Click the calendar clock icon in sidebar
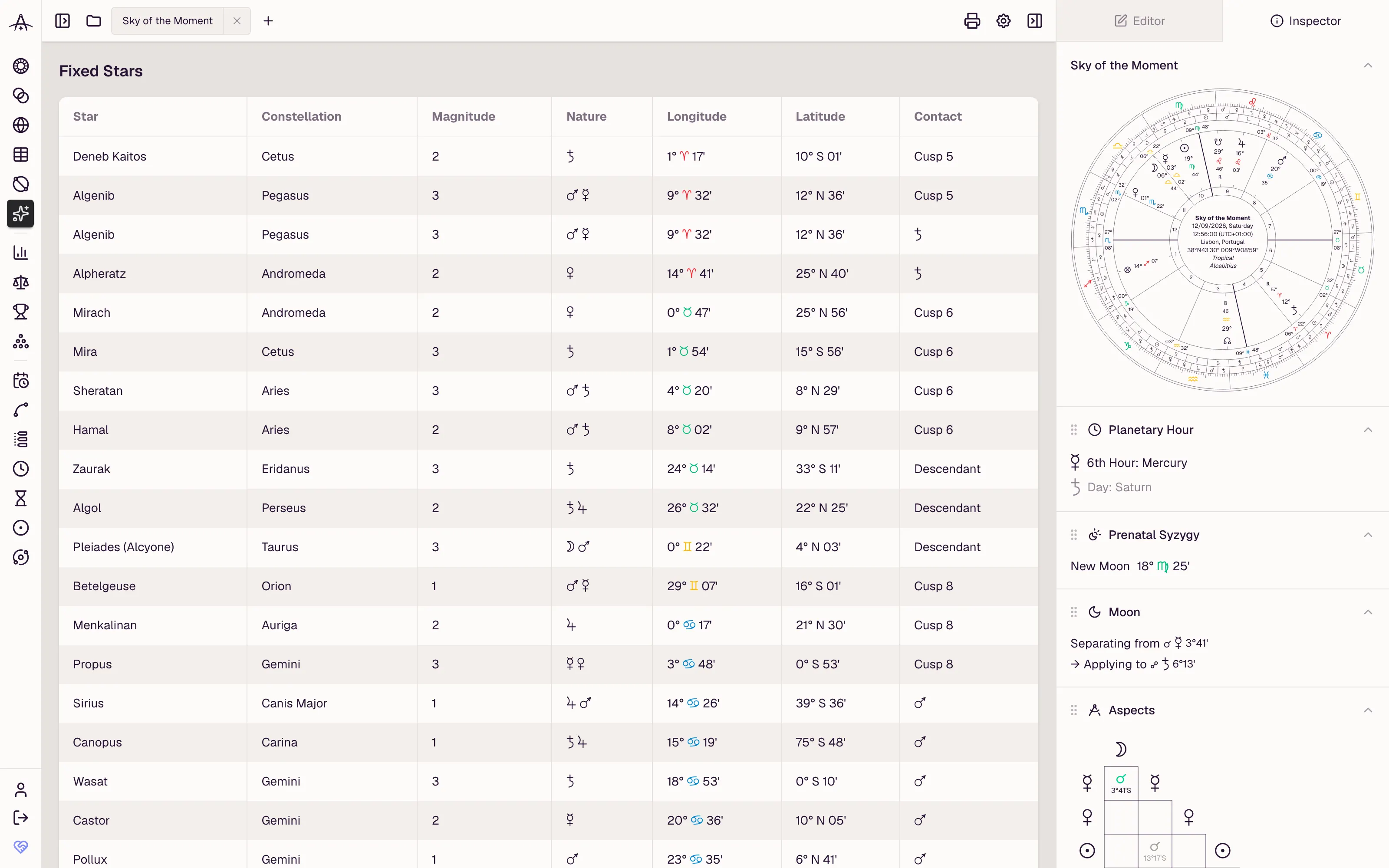 point(21,381)
